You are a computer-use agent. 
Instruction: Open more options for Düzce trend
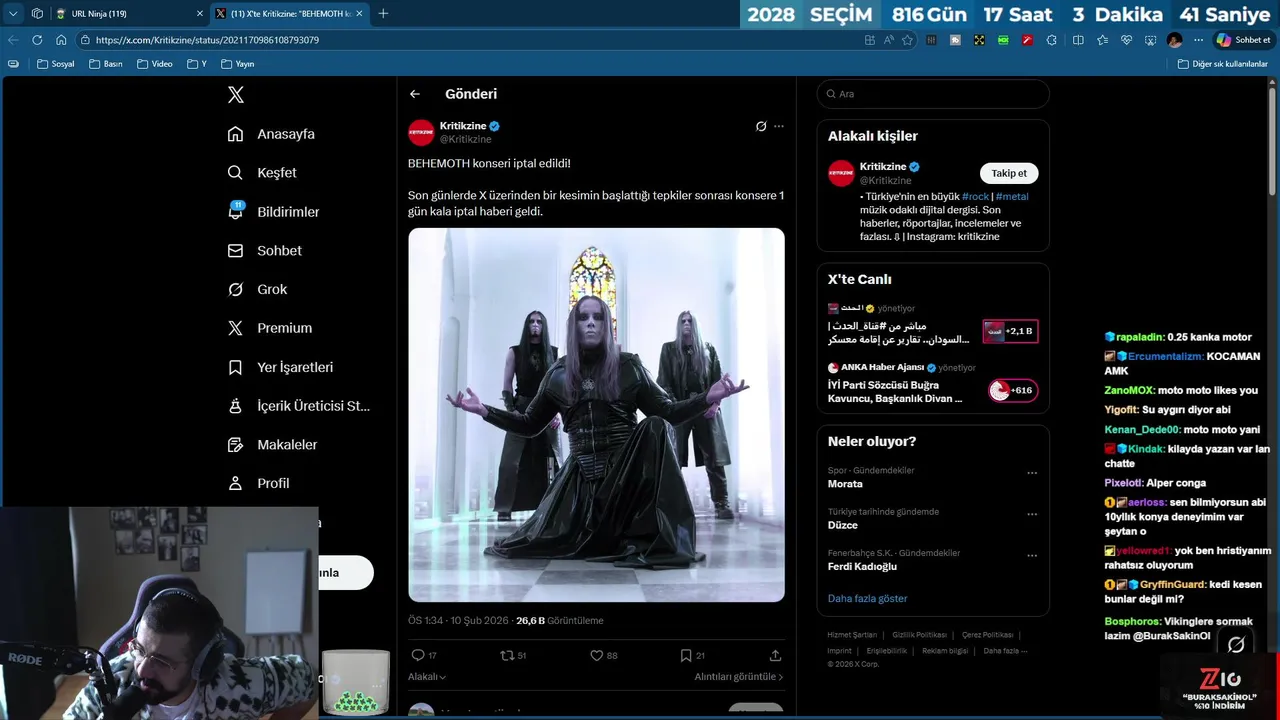click(x=1032, y=514)
